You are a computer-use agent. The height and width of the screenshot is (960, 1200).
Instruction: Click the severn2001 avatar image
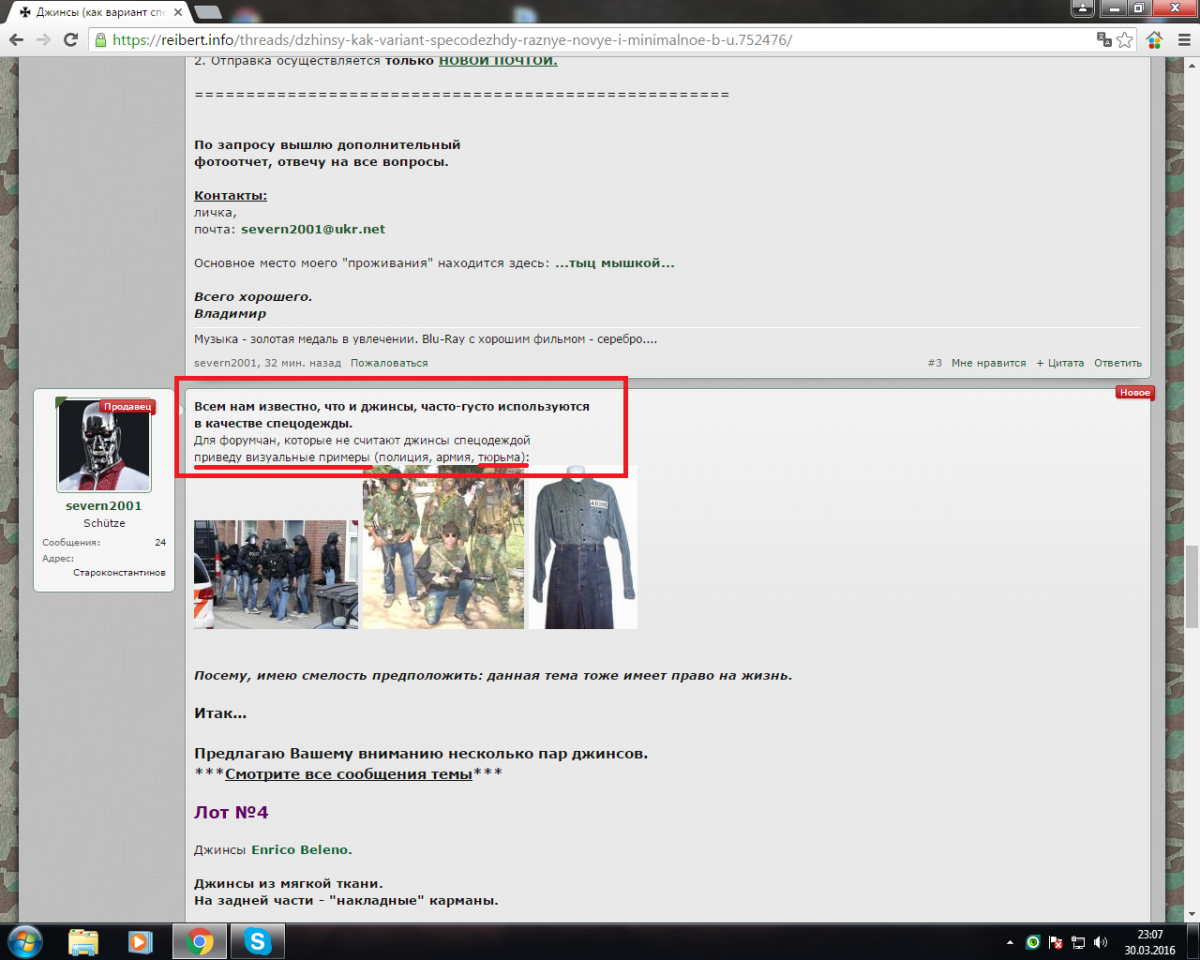pos(104,446)
